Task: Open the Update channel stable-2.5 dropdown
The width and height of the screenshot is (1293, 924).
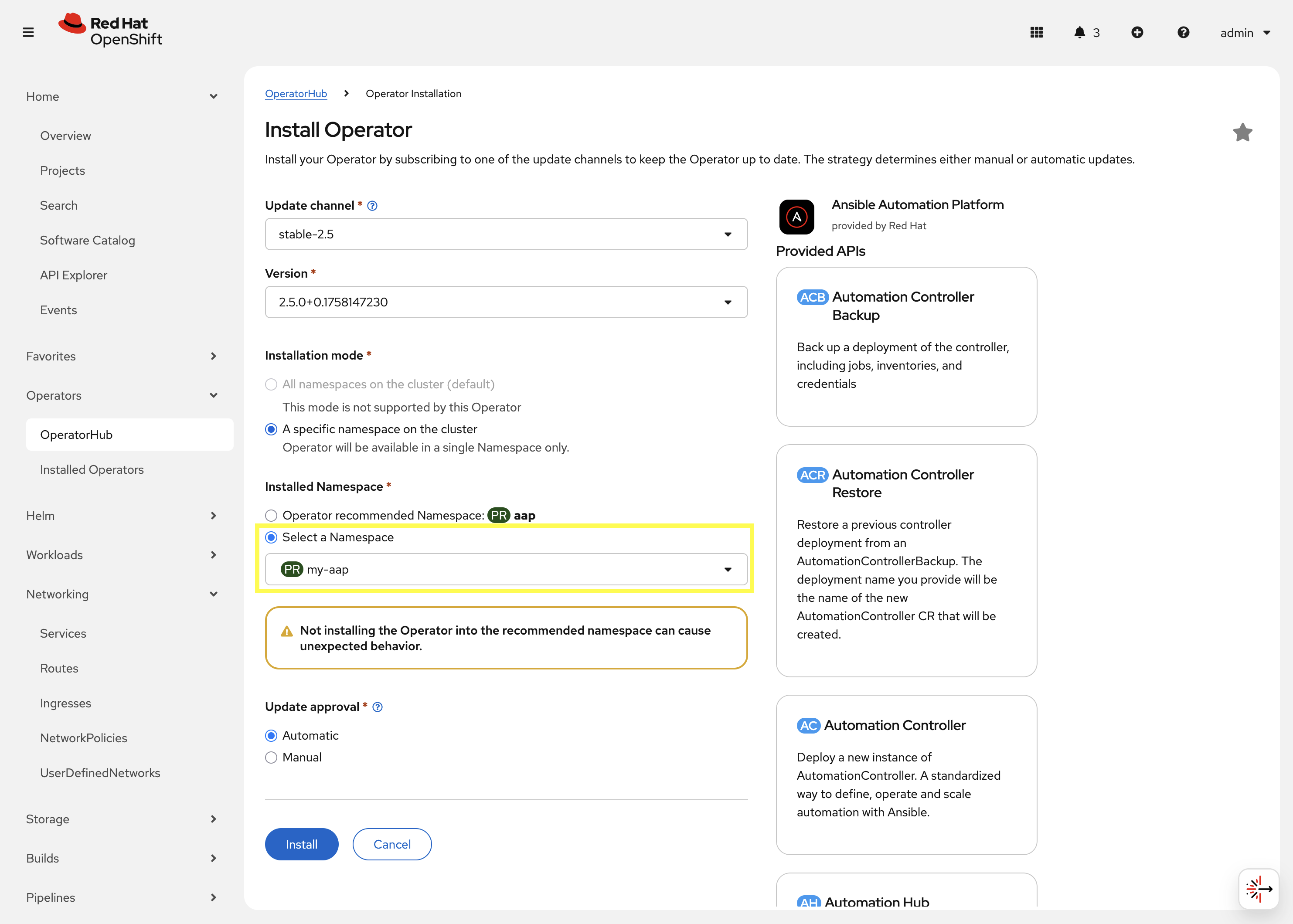Action: (x=505, y=234)
